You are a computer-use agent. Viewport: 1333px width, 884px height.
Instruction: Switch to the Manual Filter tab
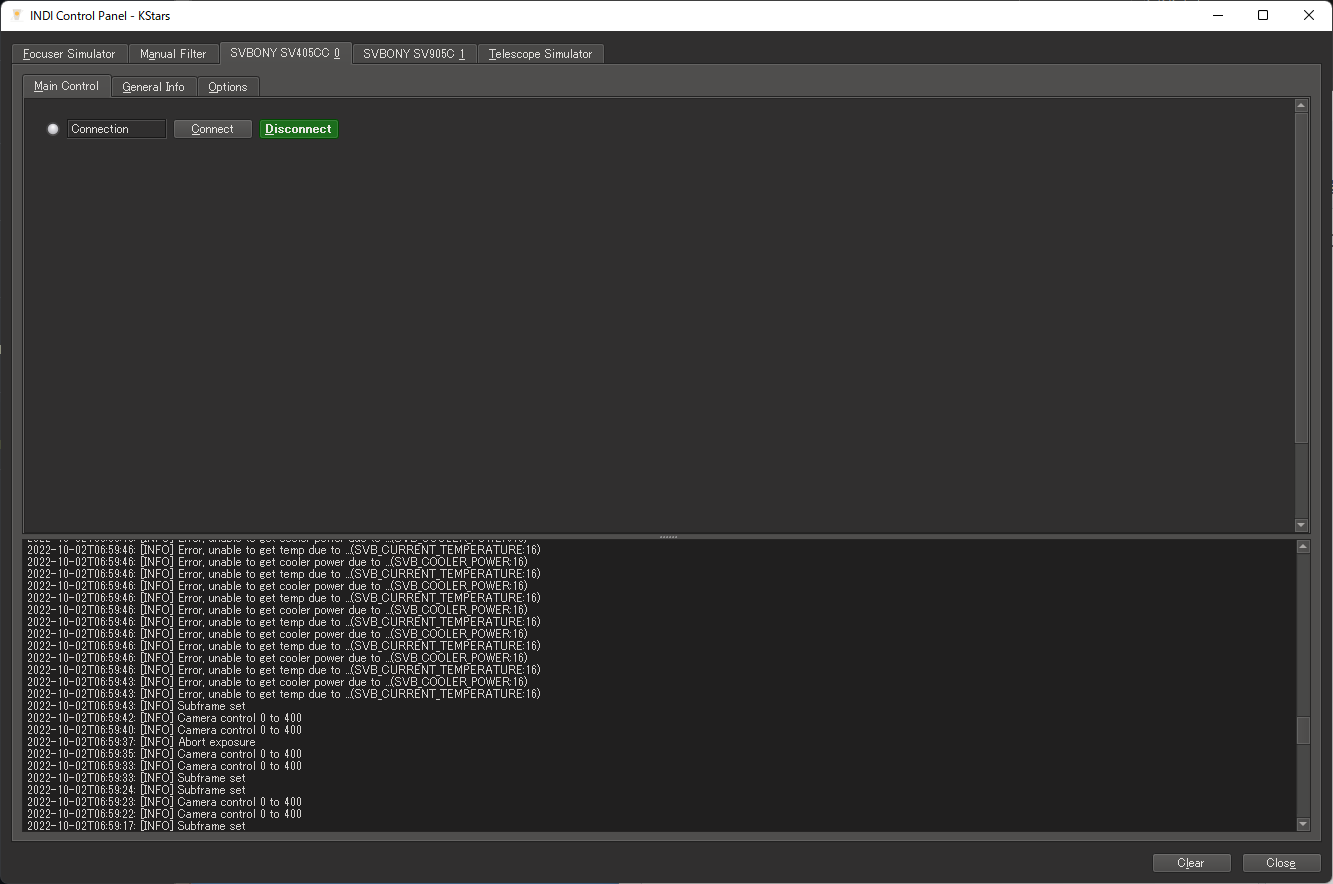pyautogui.click(x=173, y=53)
